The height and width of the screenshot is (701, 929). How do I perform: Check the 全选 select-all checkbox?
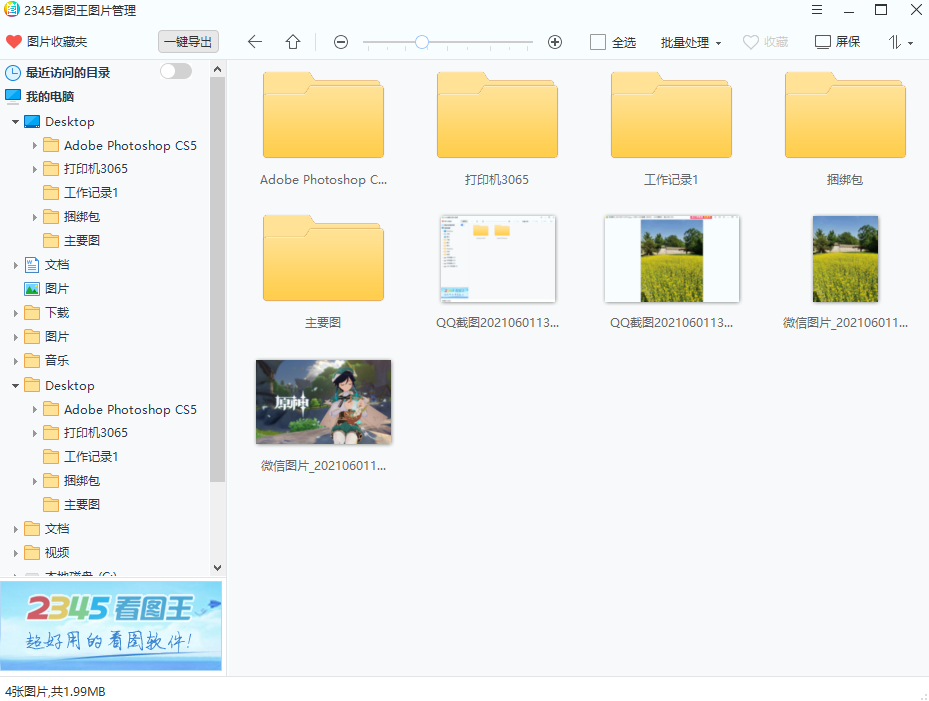598,42
